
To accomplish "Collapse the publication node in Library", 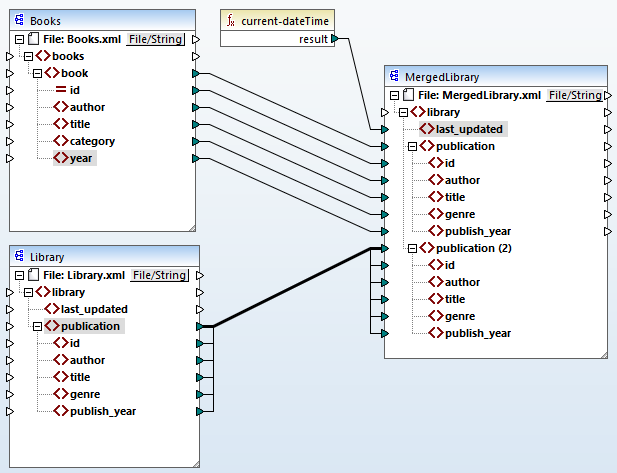I will (38, 326).
